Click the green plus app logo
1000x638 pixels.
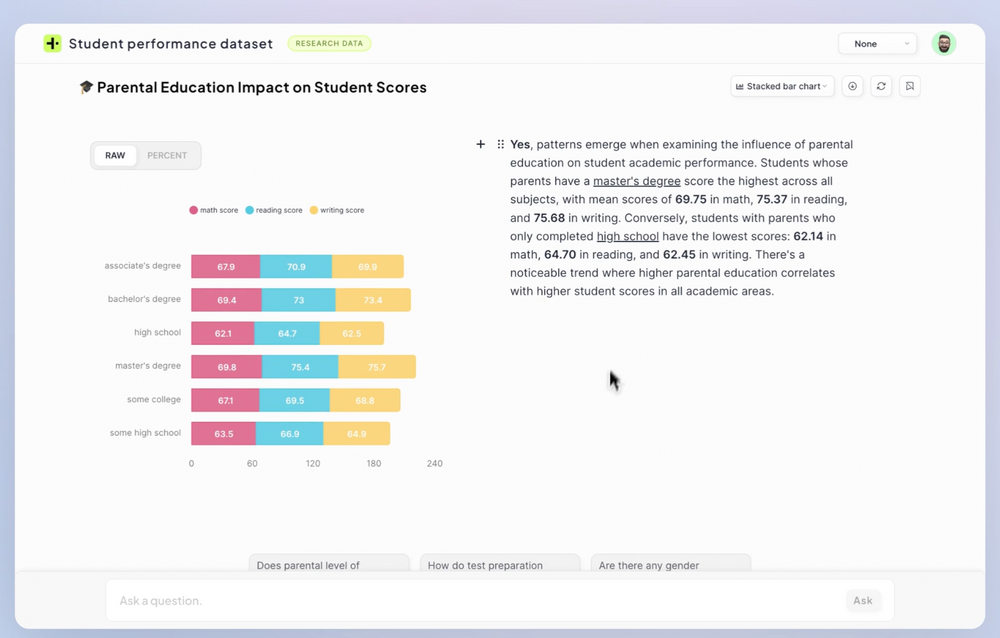pyautogui.click(x=52, y=43)
